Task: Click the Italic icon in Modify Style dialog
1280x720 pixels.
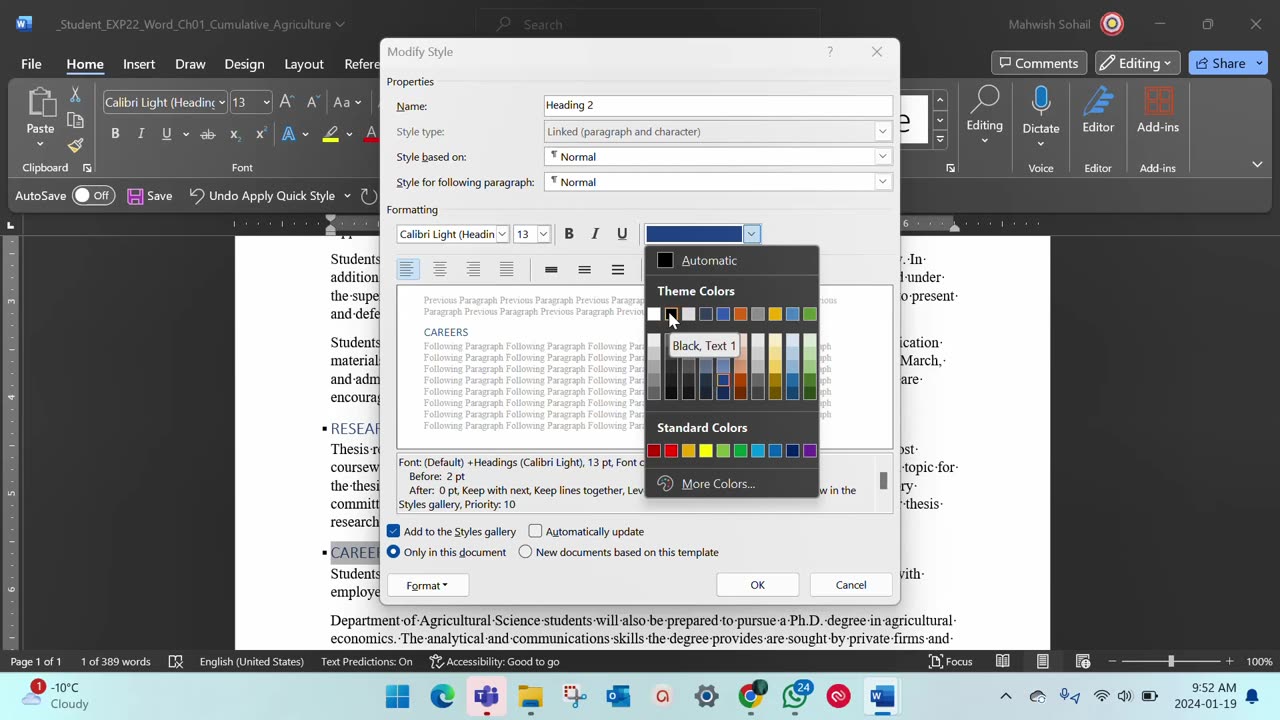Action: tap(595, 234)
